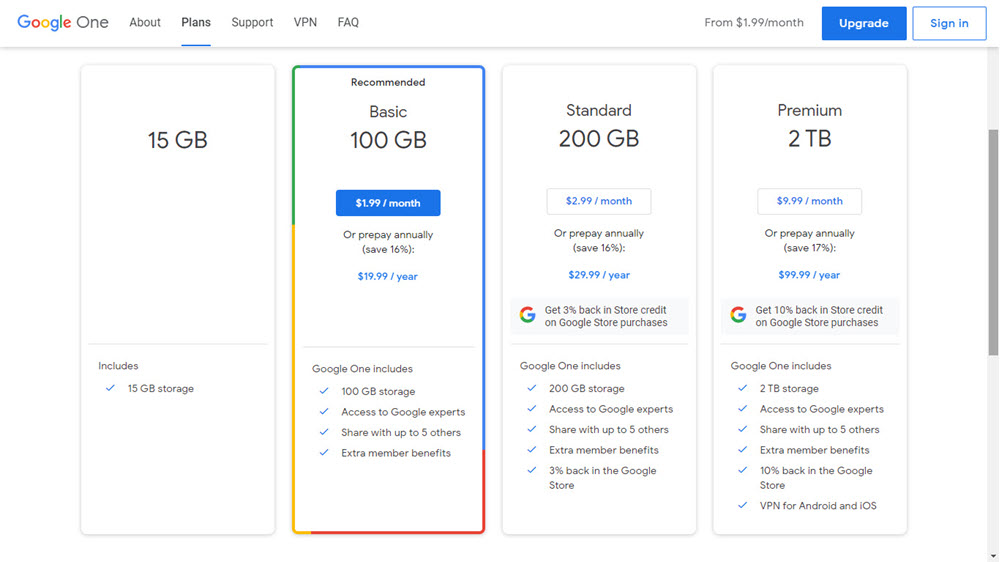Open the FAQ section
Image resolution: width=1000 pixels, height=562 pixels.
348,22
